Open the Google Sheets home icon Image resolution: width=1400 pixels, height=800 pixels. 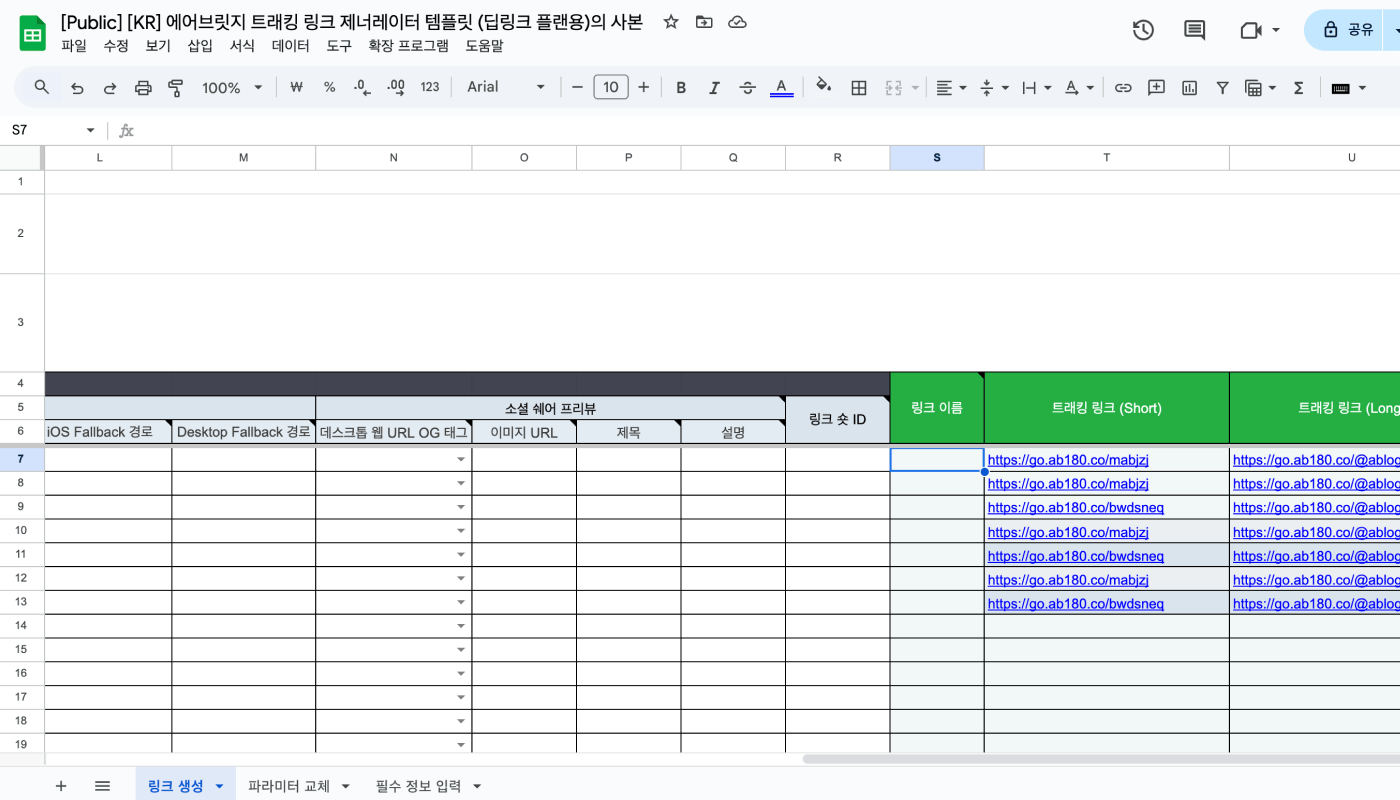33,33
